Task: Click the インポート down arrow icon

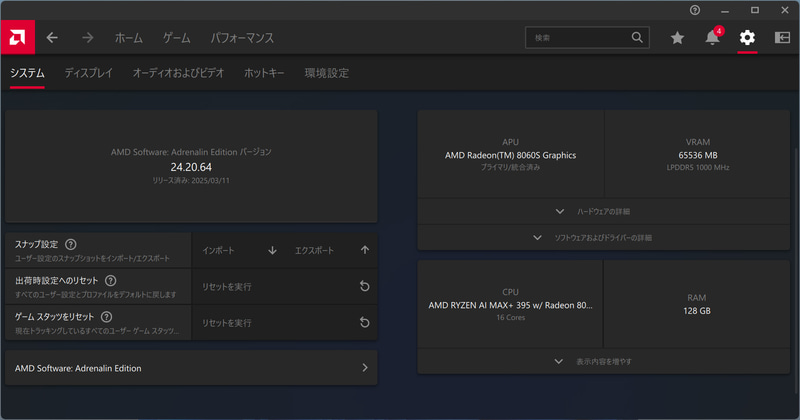Action: pyautogui.click(x=272, y=250)
